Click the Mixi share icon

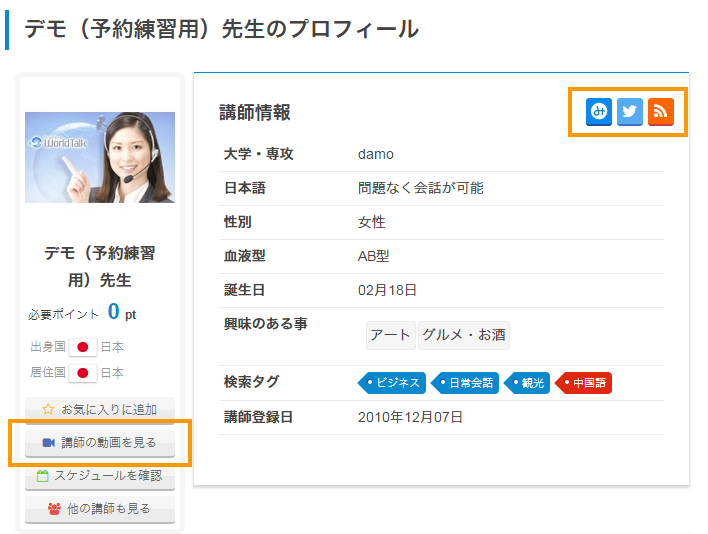pos(599,111)
